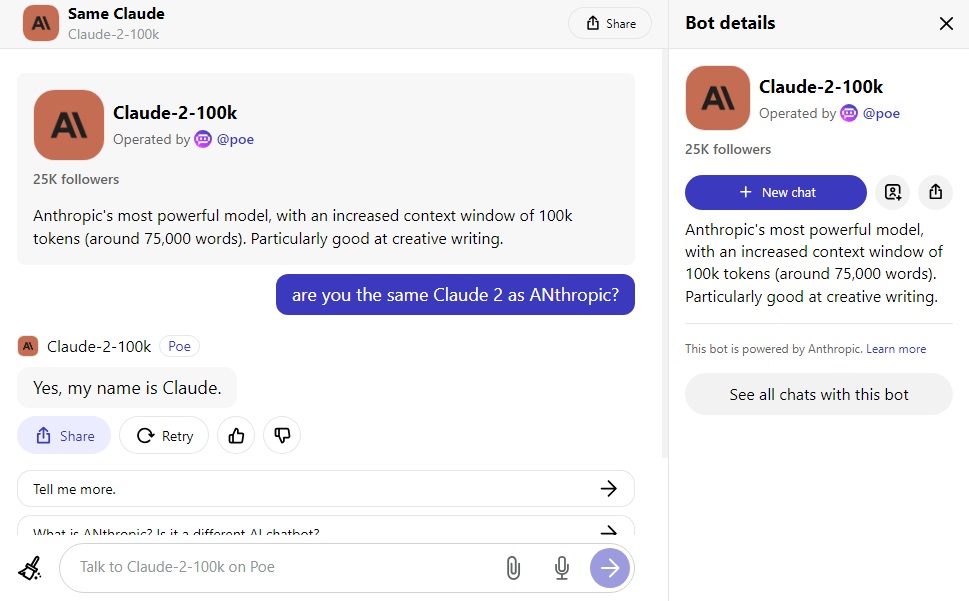Attach a file with the paperclip icon
This screenshot has height=601, width=969.
click(513, 568)
